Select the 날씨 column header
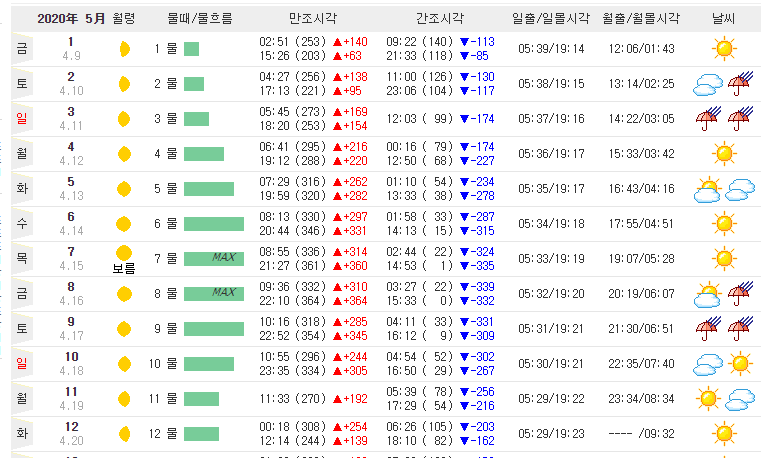This screenshot has height=458, width=766. pyautogui.click(x=723, y=19)
